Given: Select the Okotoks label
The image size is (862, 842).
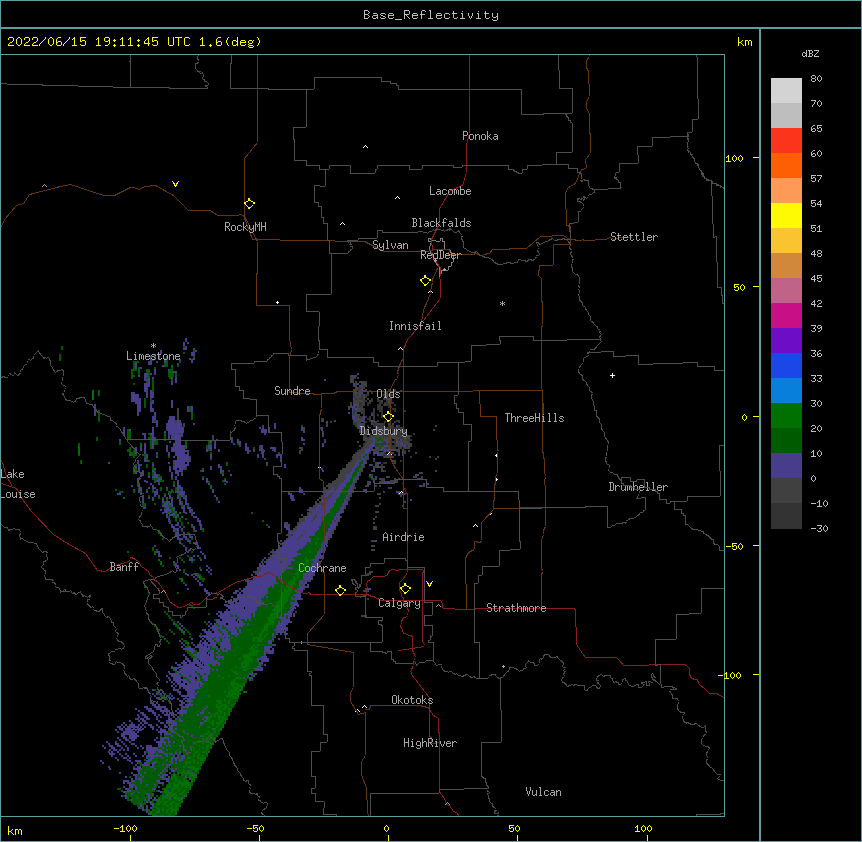Looking at the screenshot, I should (412, 700).
